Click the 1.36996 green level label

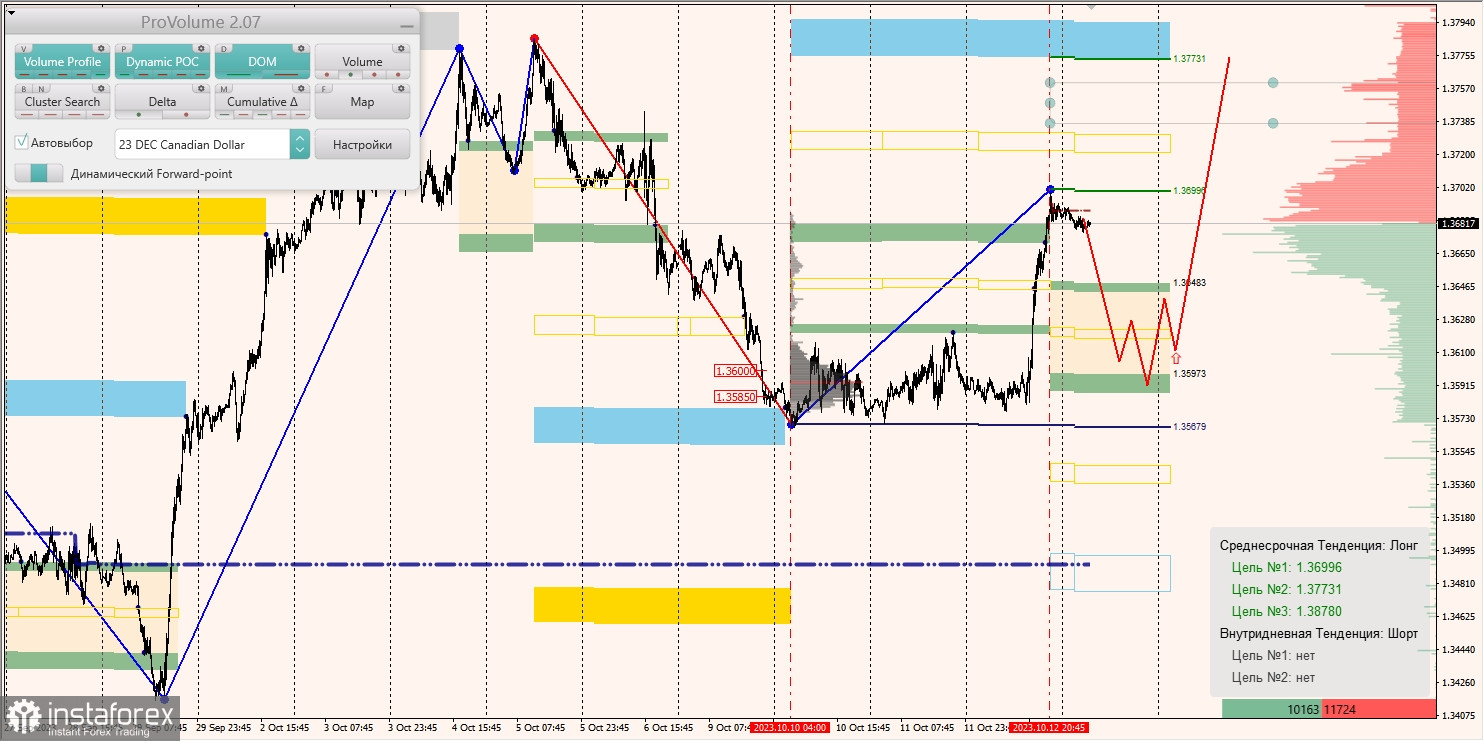[x=1190, y=190]
